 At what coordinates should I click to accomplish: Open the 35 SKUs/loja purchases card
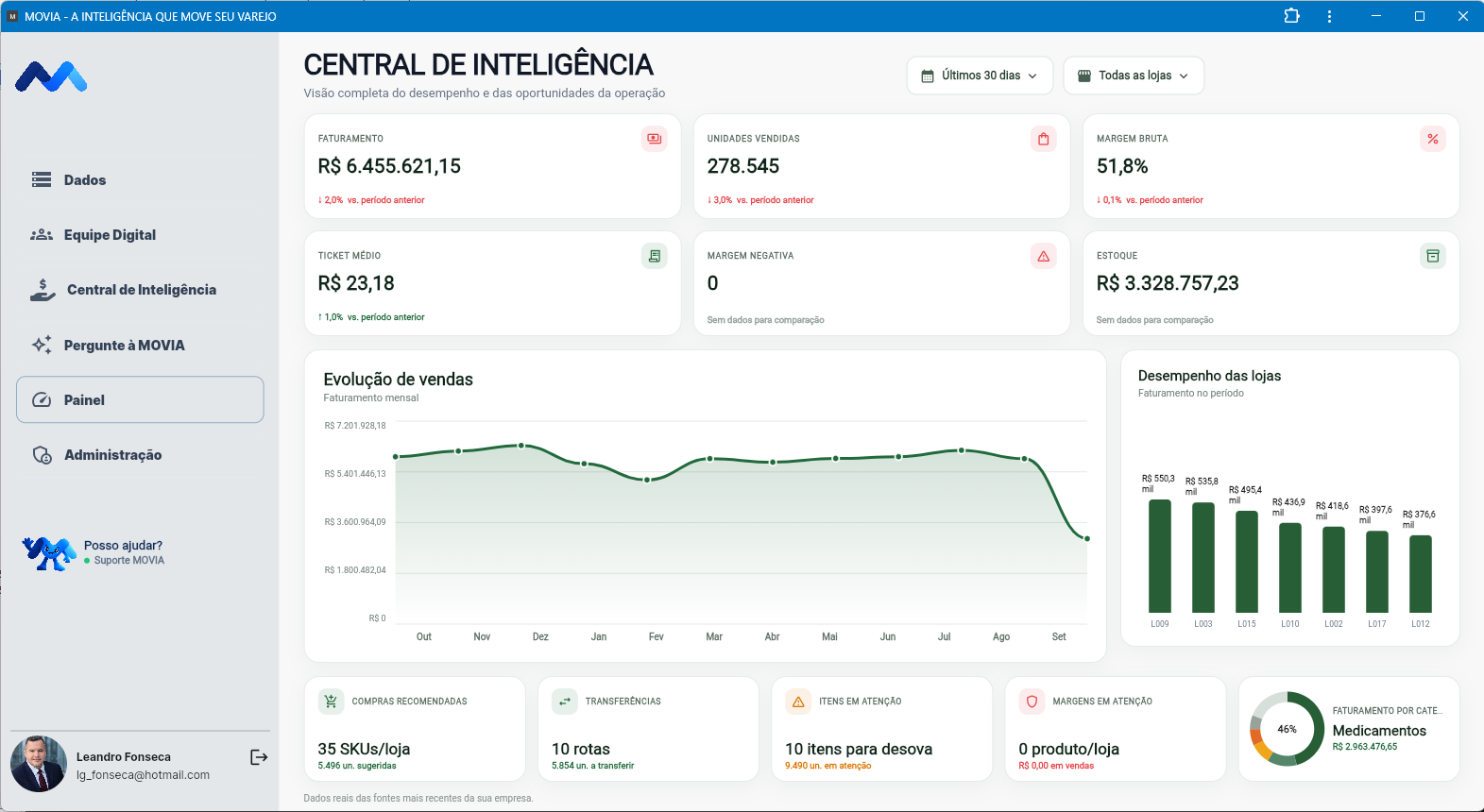pyautogui.click(x=415, y=729)
